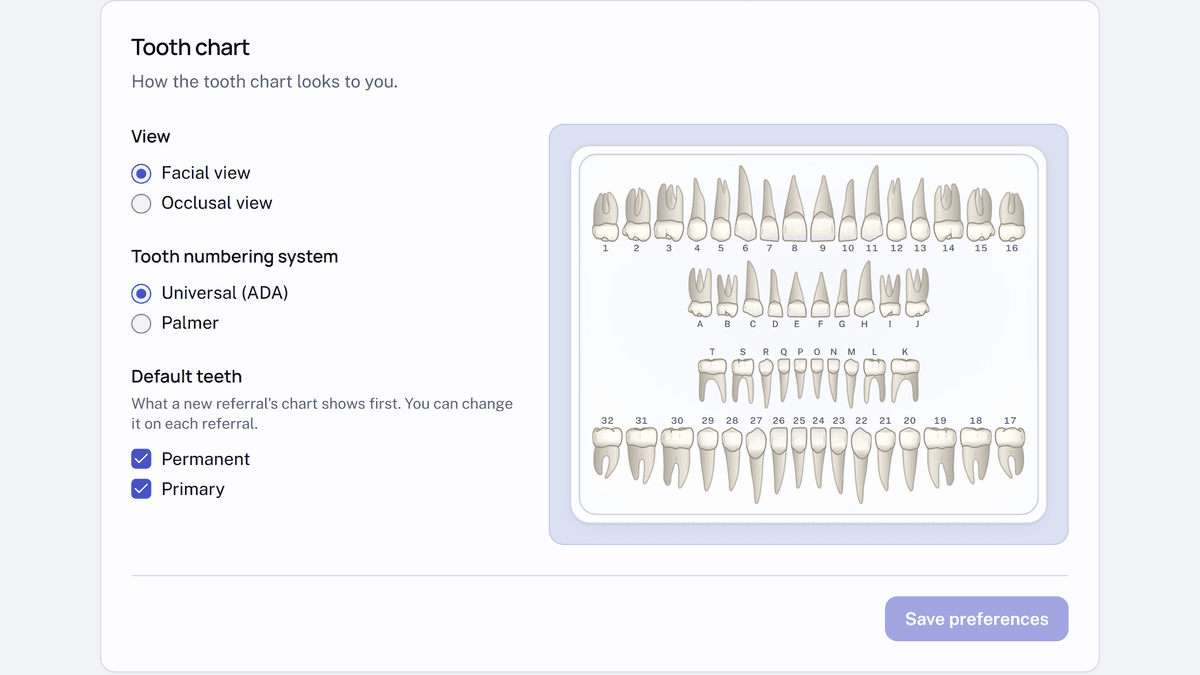
Task: Pick tooth 9 in the chart
Action: [822, 208]
